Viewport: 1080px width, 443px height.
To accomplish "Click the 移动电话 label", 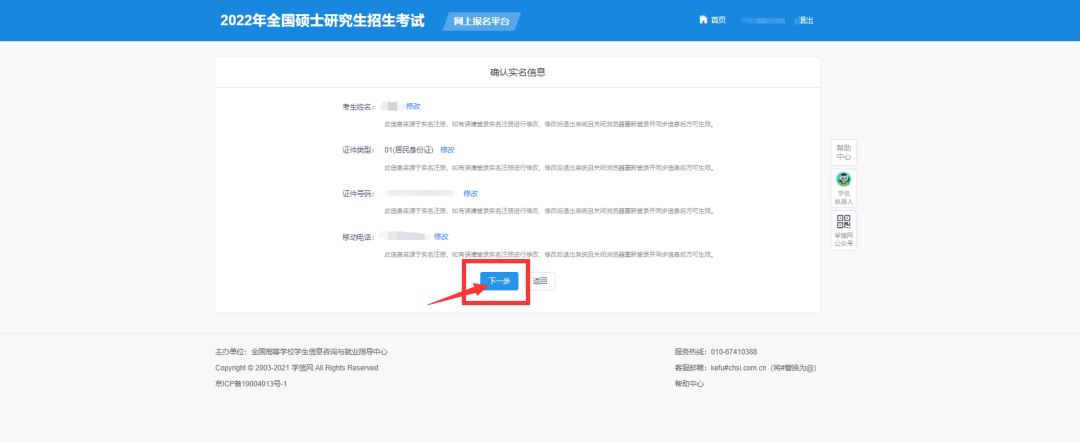I will [x=359, y=237].
